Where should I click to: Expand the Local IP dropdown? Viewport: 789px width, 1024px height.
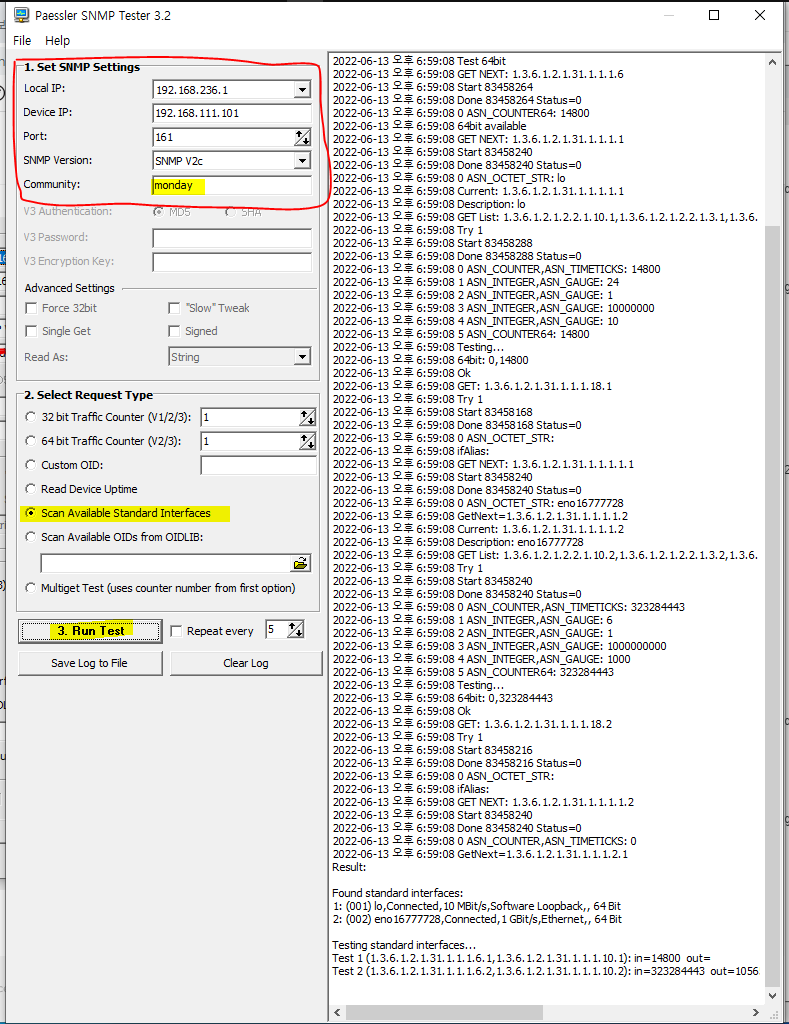pyautogui.click(x=302, y=89)
